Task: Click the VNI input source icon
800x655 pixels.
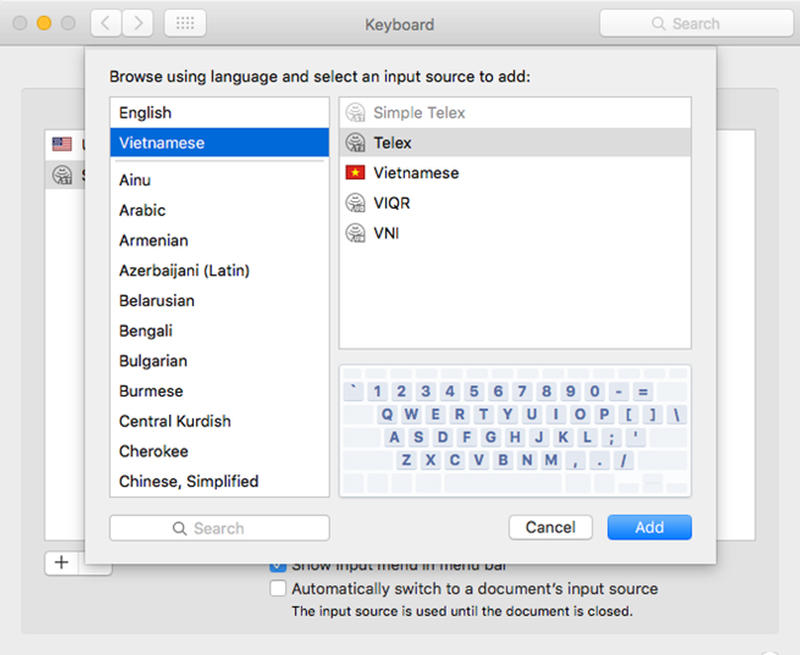Action: pos(354,233)
